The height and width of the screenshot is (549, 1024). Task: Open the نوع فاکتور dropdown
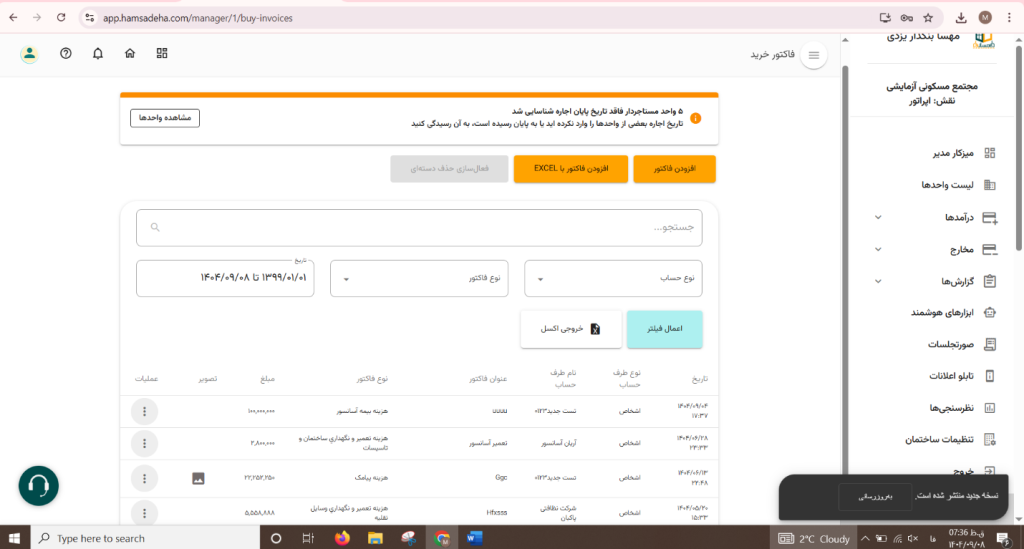(x=419, y=279)
